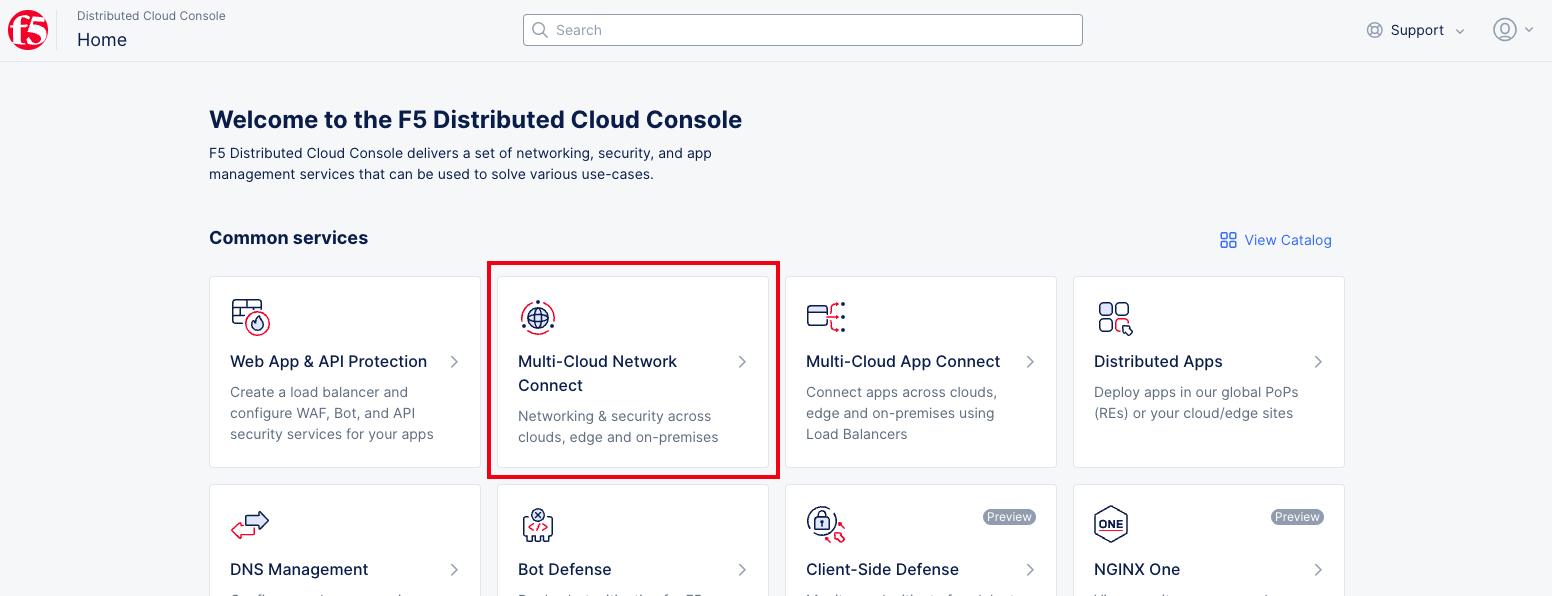
Task: Click the Multi-Cloud App Connect load balancer icon
Action: click(x=825, y=316)
